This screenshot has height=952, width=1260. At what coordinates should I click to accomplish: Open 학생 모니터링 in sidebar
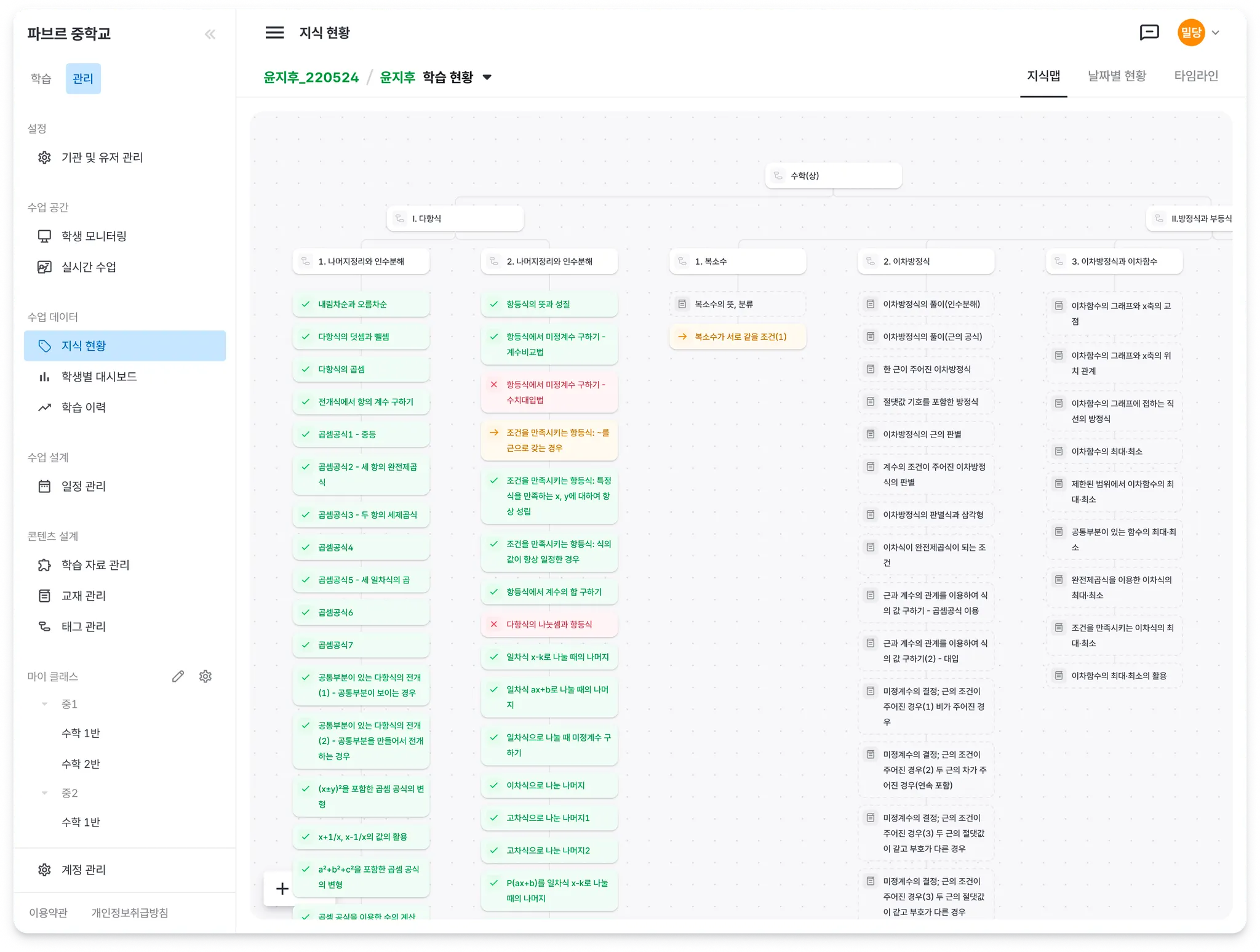point(94,236)
